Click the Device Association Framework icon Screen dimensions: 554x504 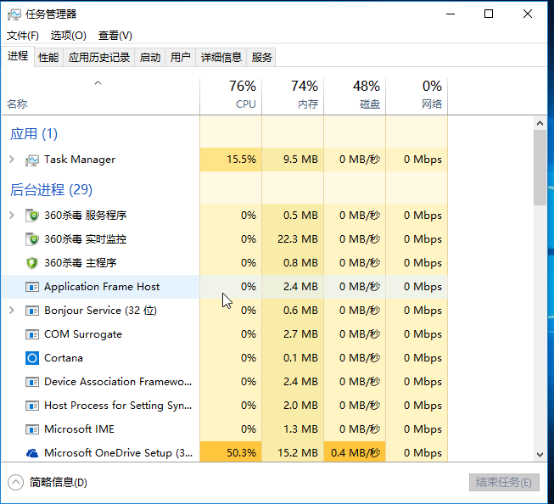[32, 382]
